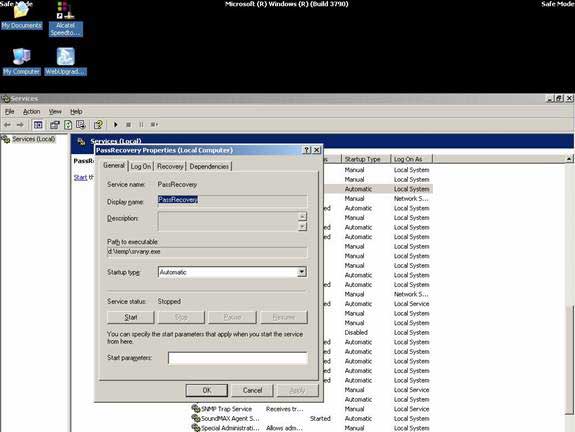Click into the Display name field

click(232, 200)
